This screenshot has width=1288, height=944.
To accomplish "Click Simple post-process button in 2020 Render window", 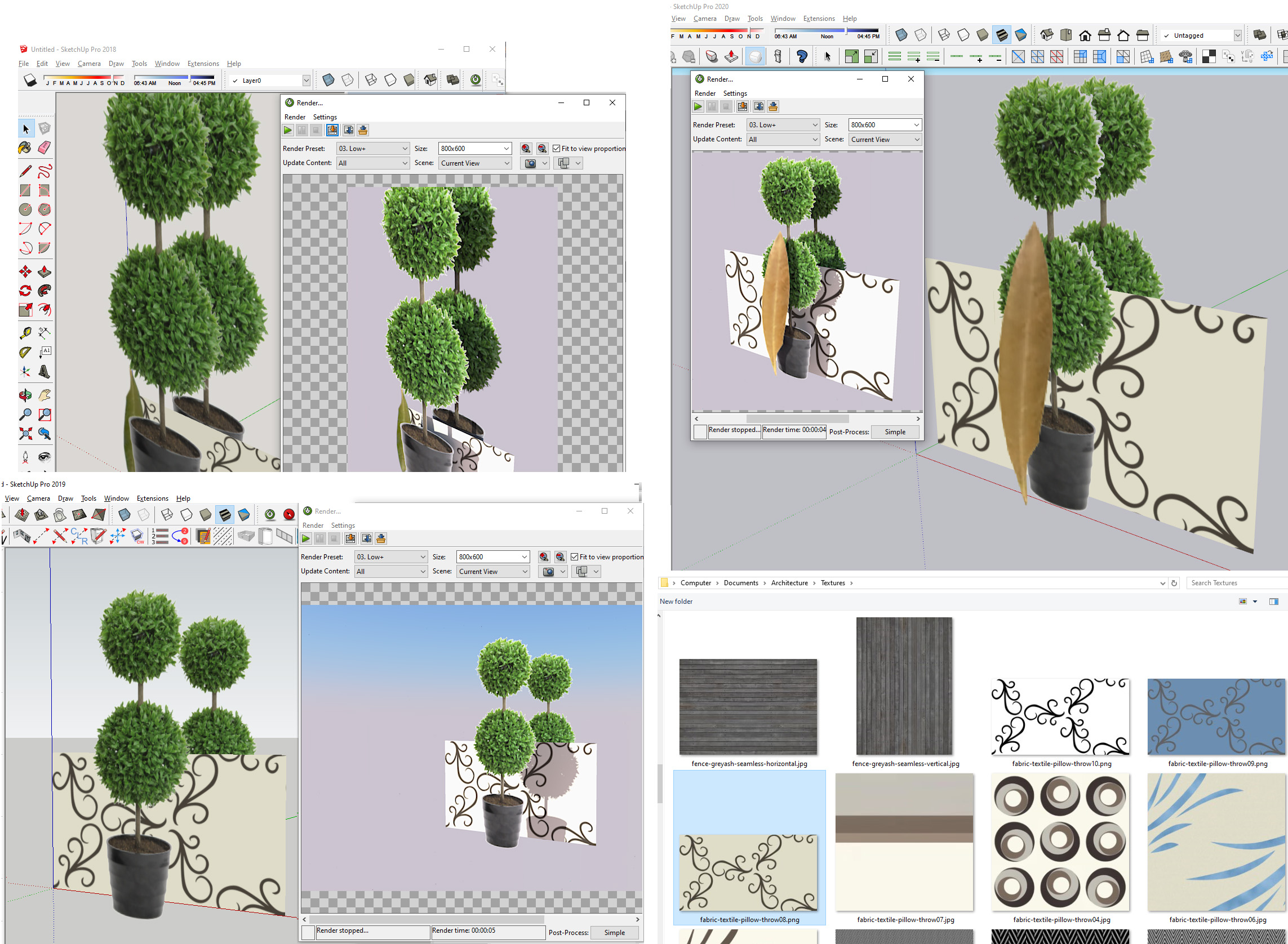I will tap(895, 432).
